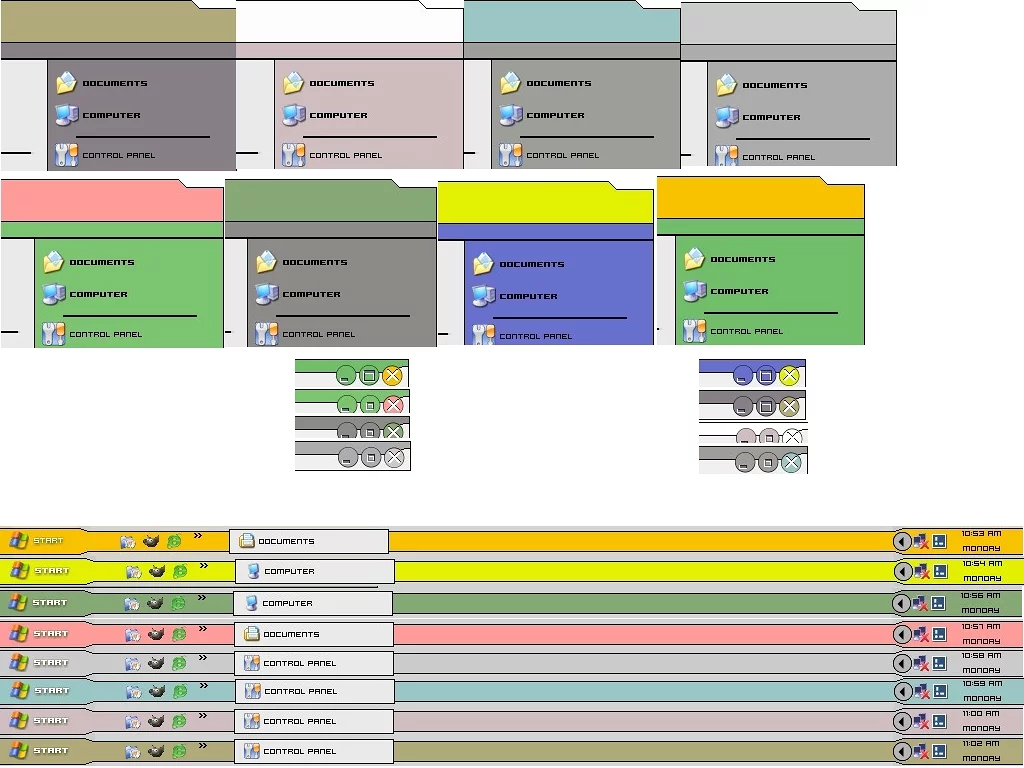1024x768 pixels.
Task: Select the Documents task button on the orange taskbar
Action: tap(308, 541)
